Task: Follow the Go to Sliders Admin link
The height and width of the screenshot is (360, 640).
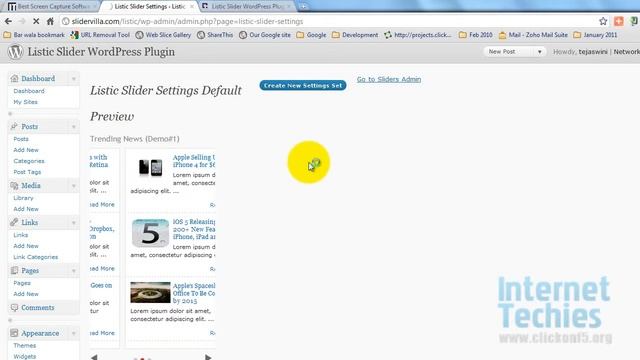Action: 389,80
